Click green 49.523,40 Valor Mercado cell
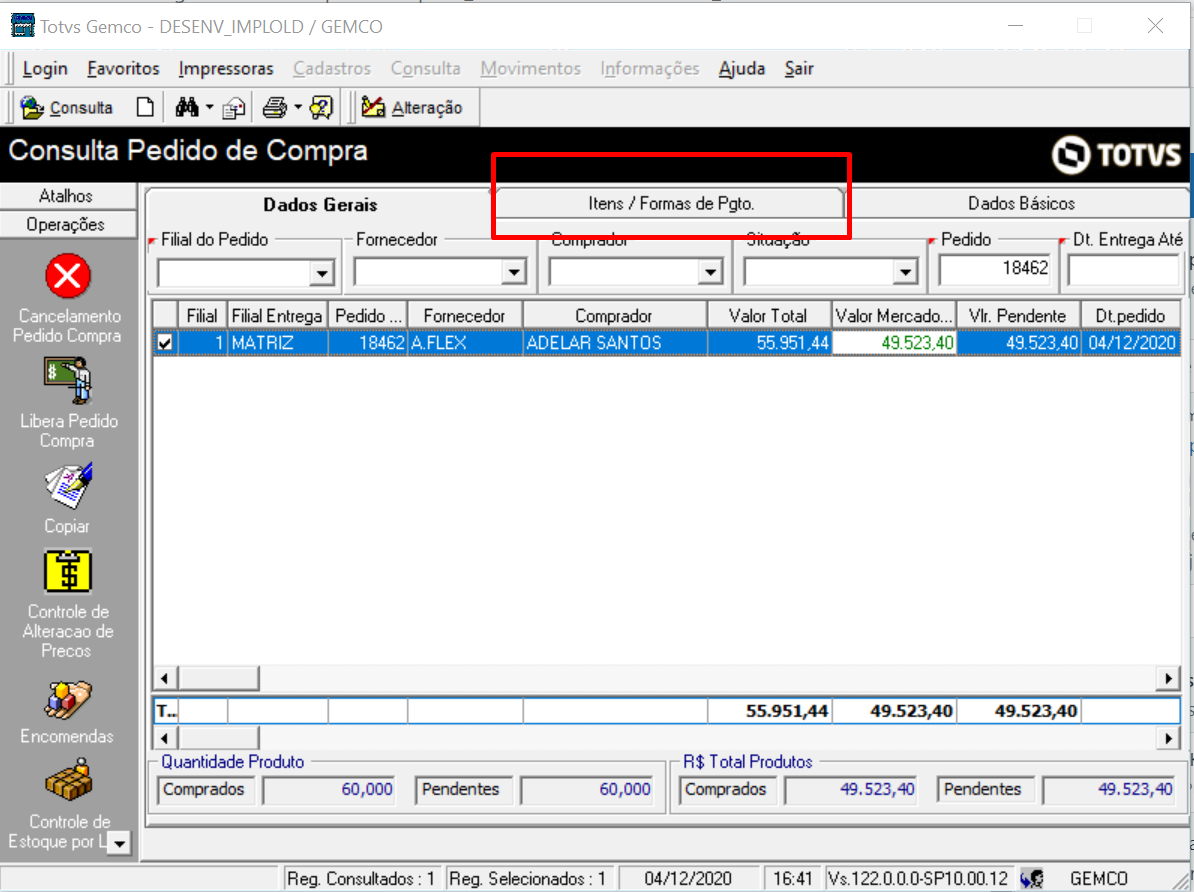 click(x=893, y=343)
